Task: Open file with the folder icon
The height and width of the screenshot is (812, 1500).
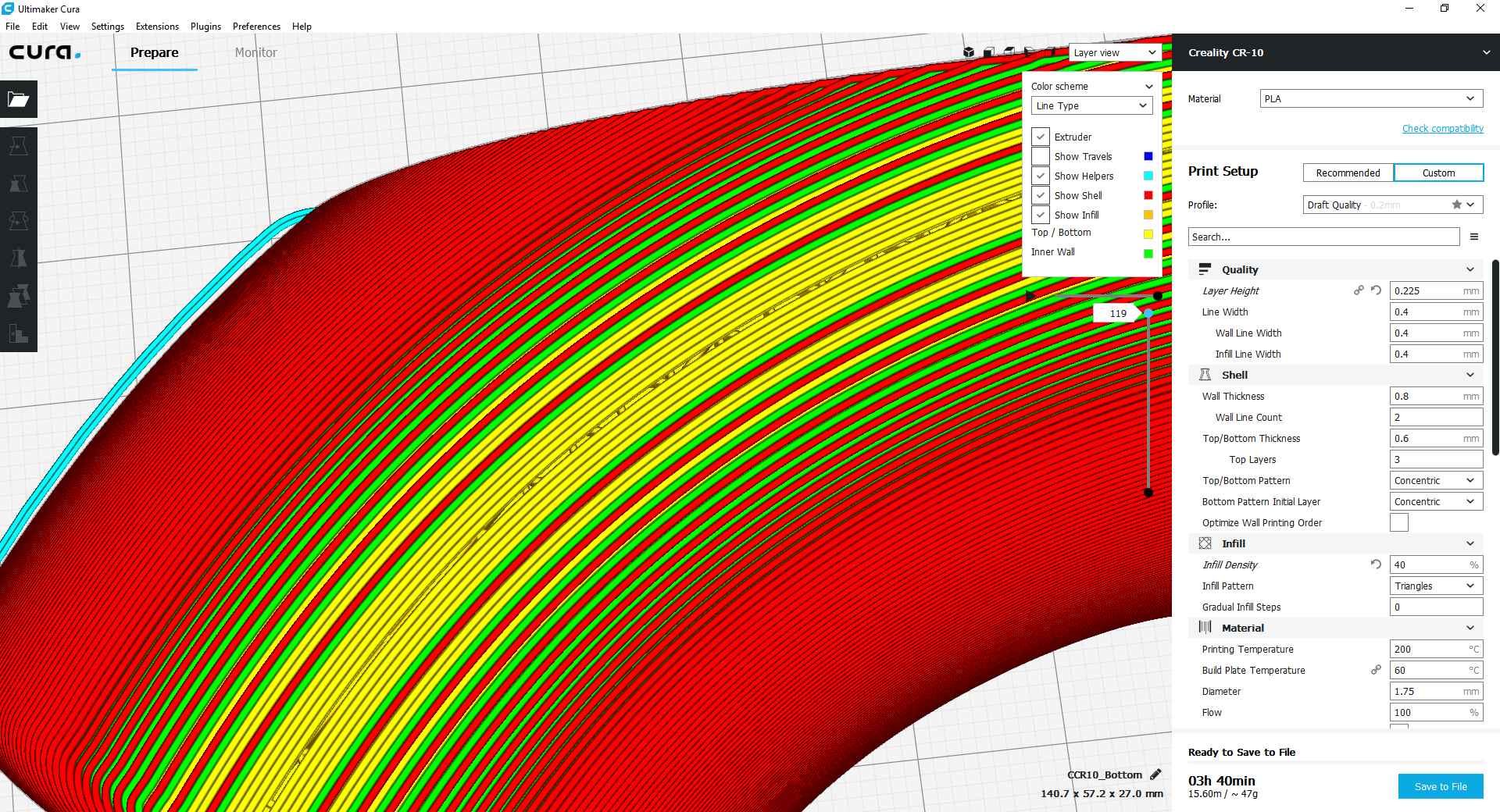Action: point(19,99)
